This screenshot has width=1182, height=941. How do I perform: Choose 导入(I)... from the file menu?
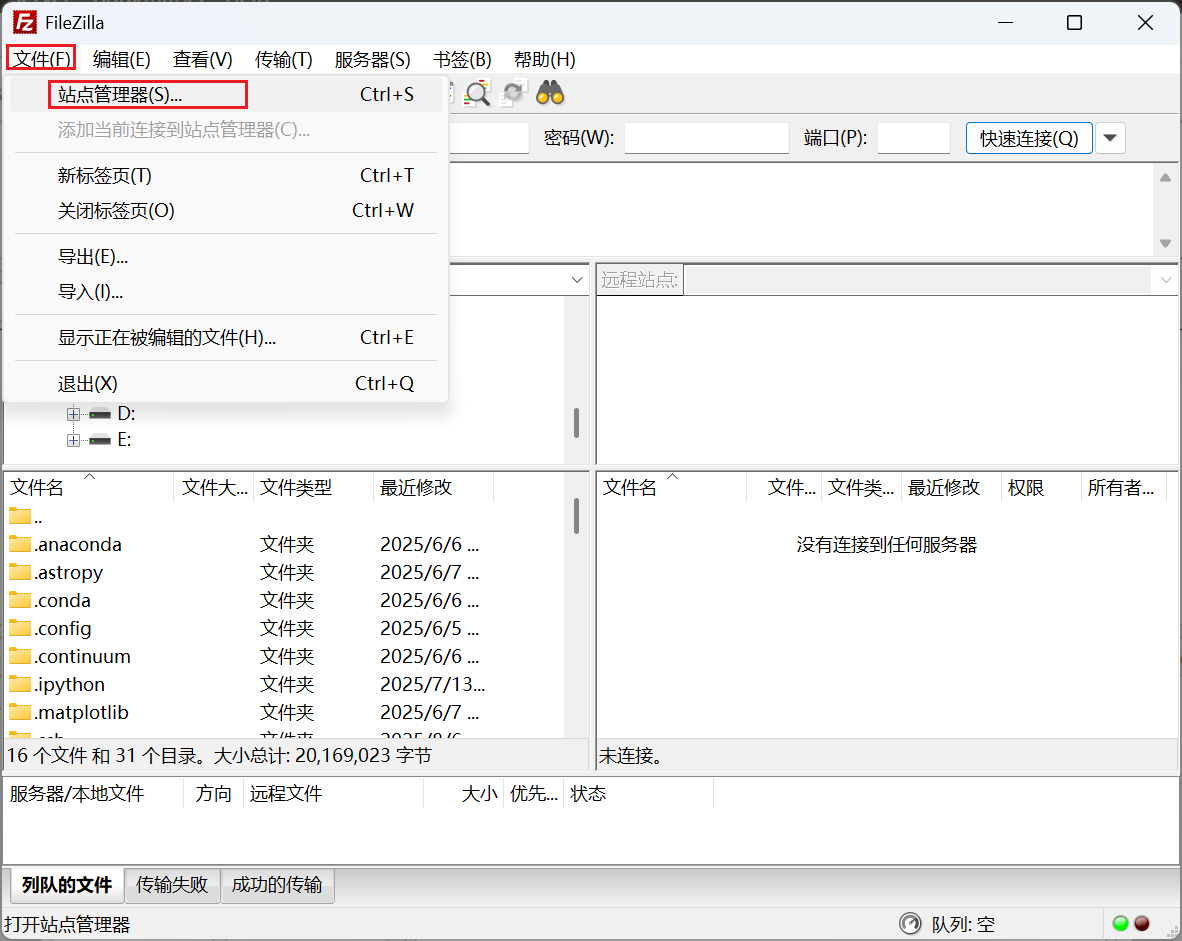[x=225, y=292]
